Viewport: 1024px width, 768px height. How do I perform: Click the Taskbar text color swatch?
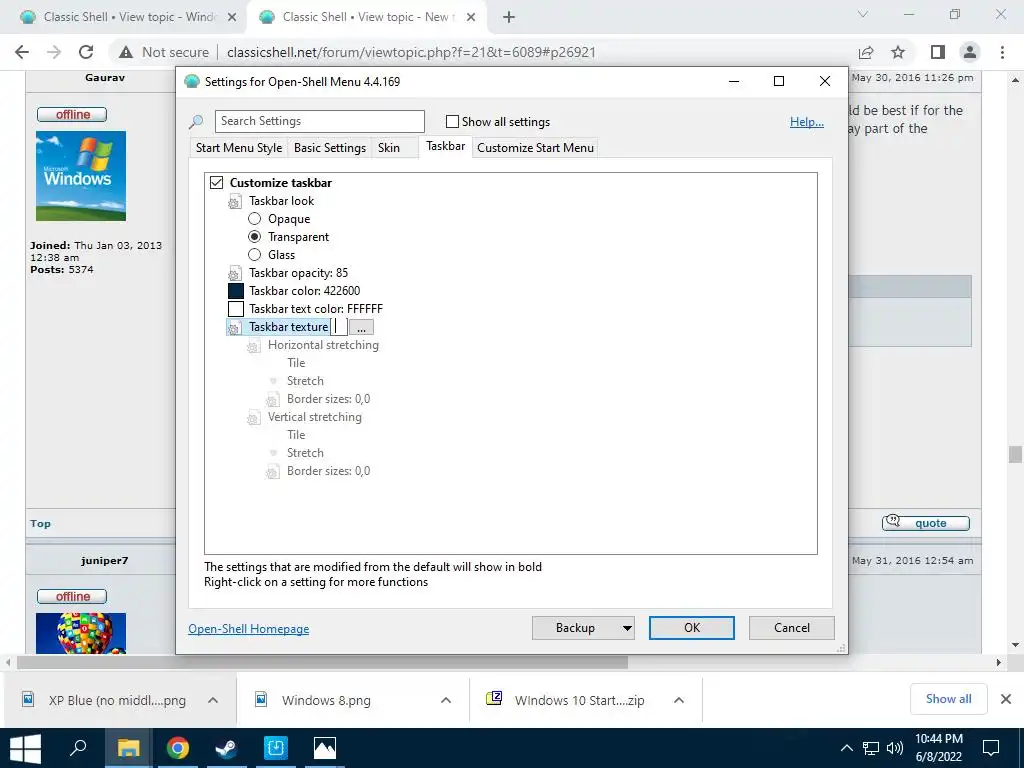click(236, 309)
